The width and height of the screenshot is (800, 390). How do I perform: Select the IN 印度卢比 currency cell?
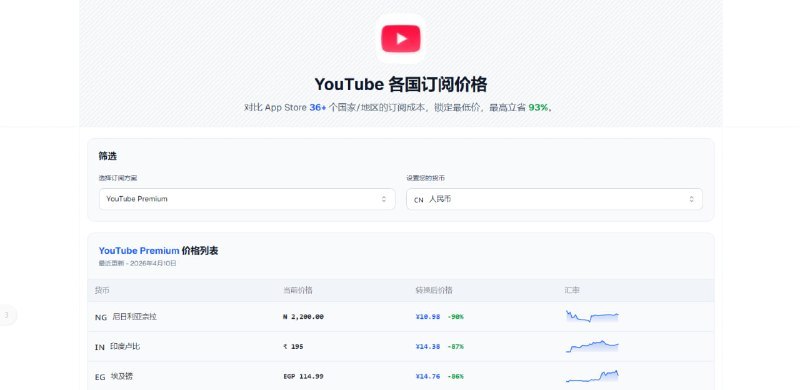click(x=117, y=347)
